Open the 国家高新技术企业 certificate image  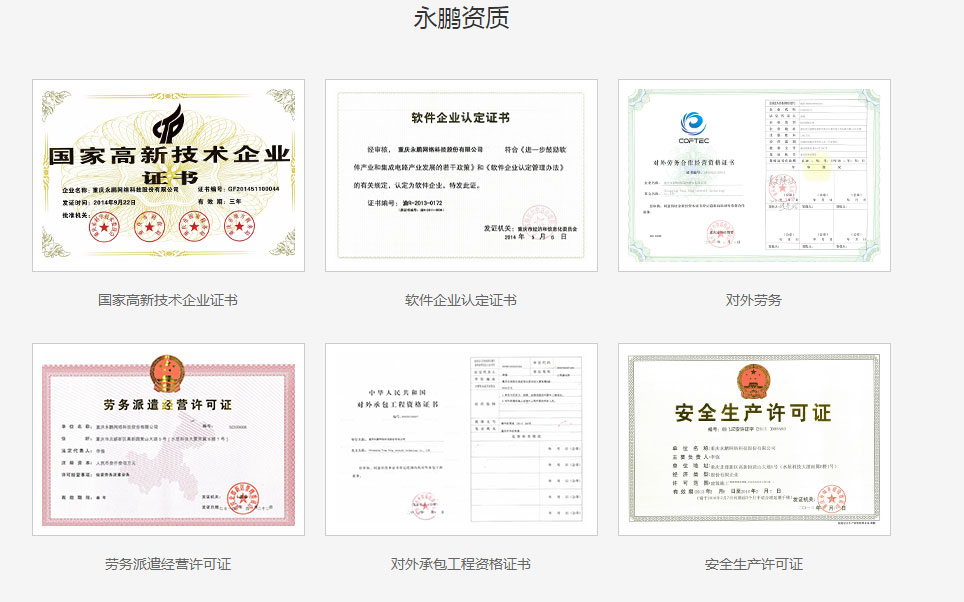168,175
